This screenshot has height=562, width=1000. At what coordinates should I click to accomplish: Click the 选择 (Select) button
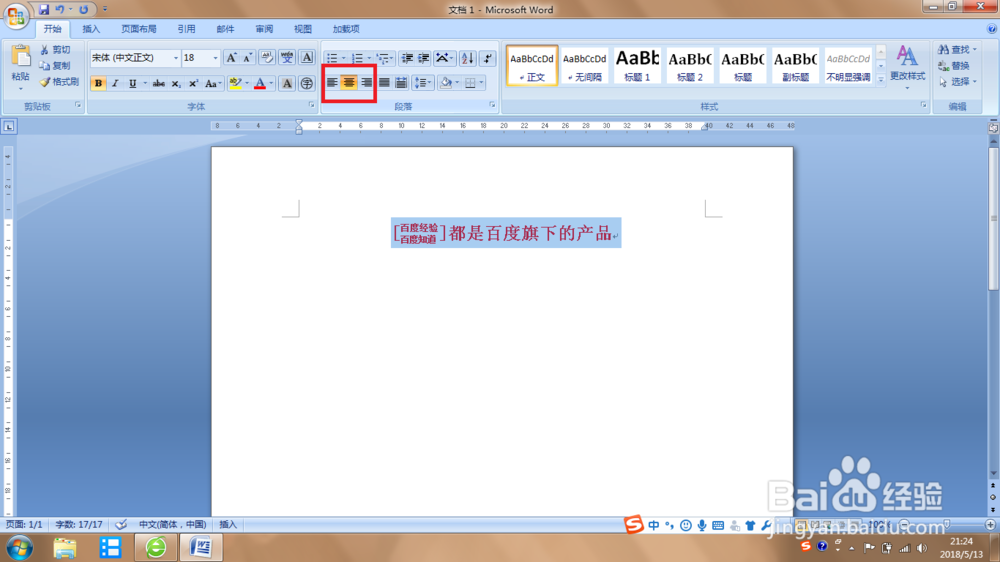pos(957,82)
